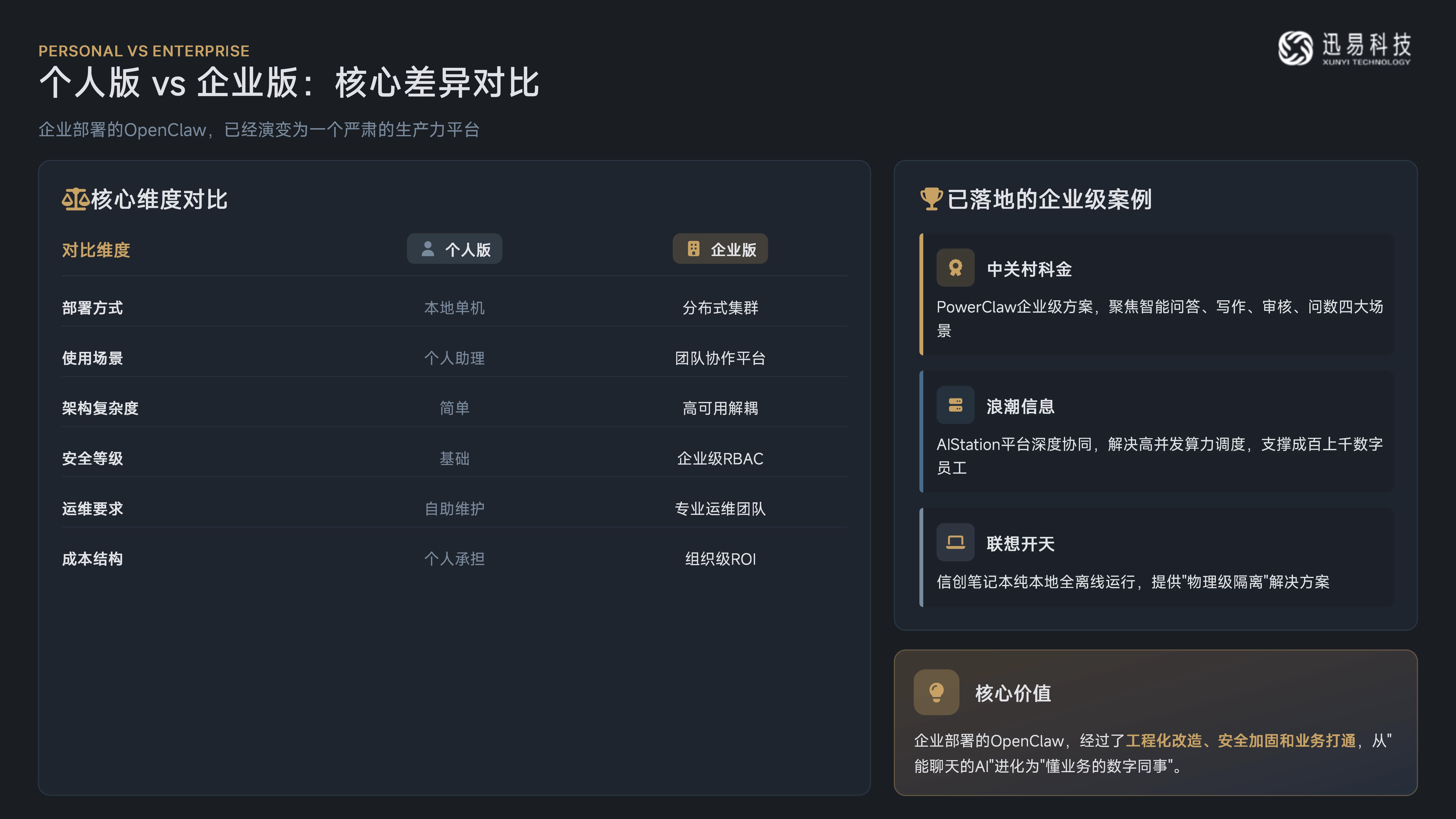Open the 浪潮信息 case title
The width and height of the screenshot is (1456, 819).
(1020, 406)
